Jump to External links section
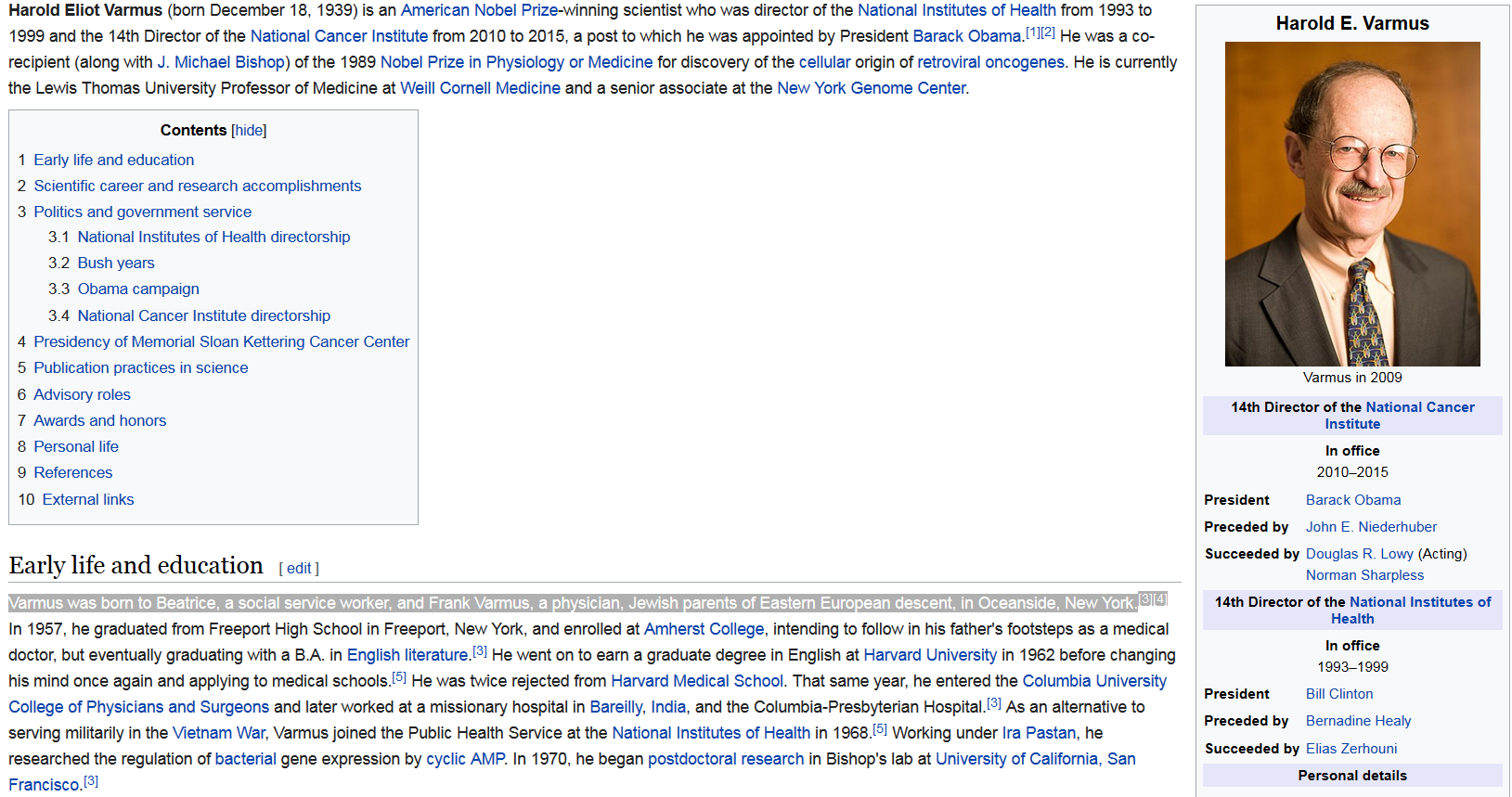The image size is (1512, 797). (x=88, y=500)
